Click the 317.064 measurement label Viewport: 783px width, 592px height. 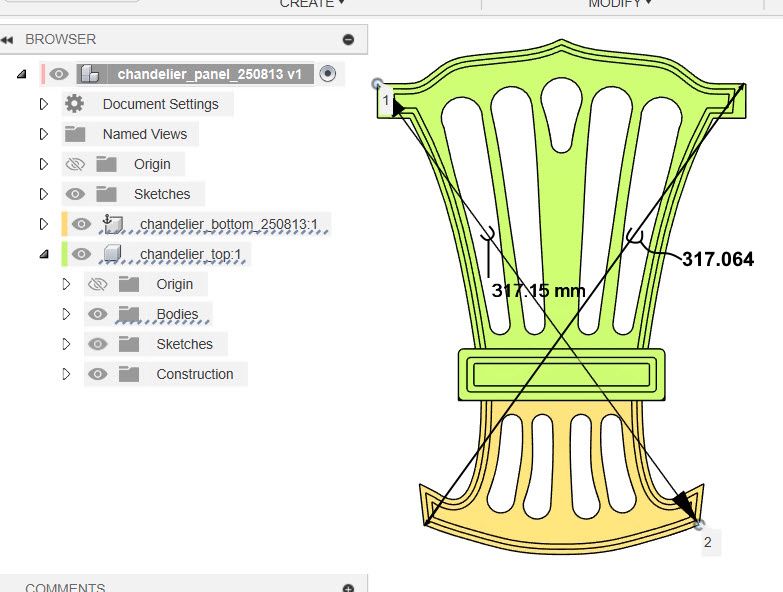pyautogui.click(x=718, y=259)
